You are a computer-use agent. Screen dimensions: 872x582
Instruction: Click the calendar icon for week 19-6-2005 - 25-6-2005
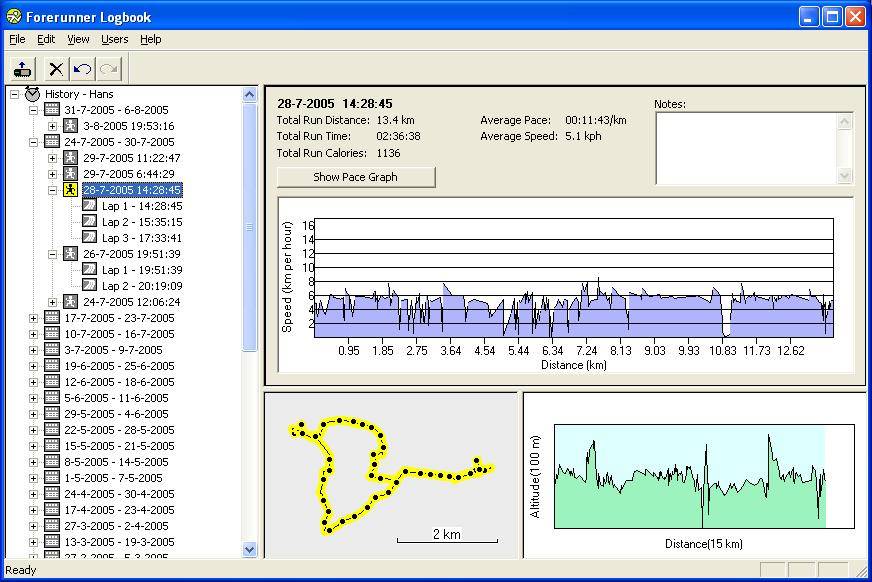pyautogui.click(x=52, y=366)
